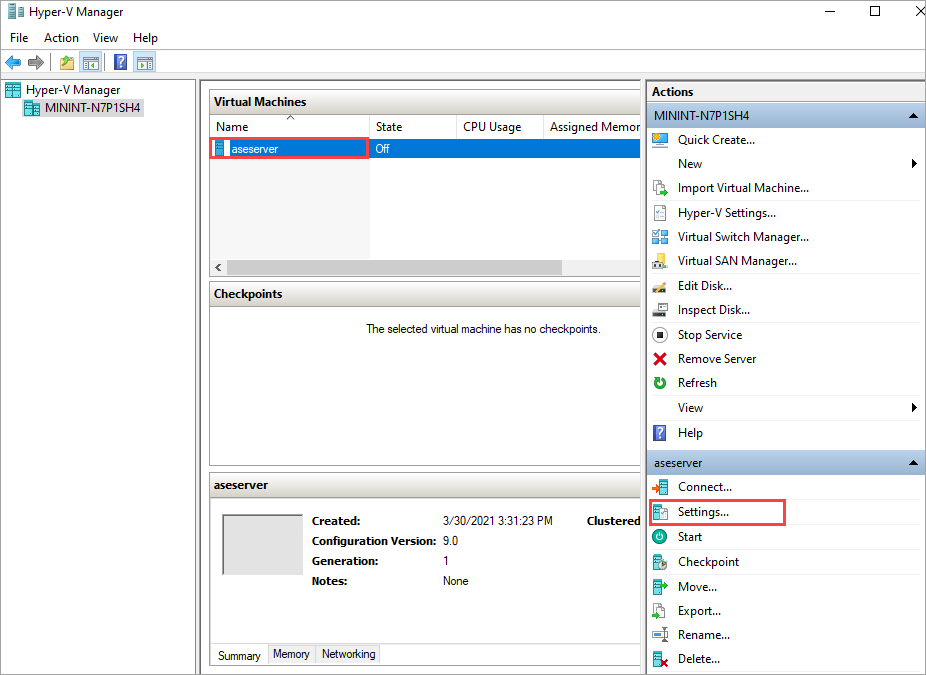926x675 pixels.
Task: Click the back navigation arrow
Action: 13,62
